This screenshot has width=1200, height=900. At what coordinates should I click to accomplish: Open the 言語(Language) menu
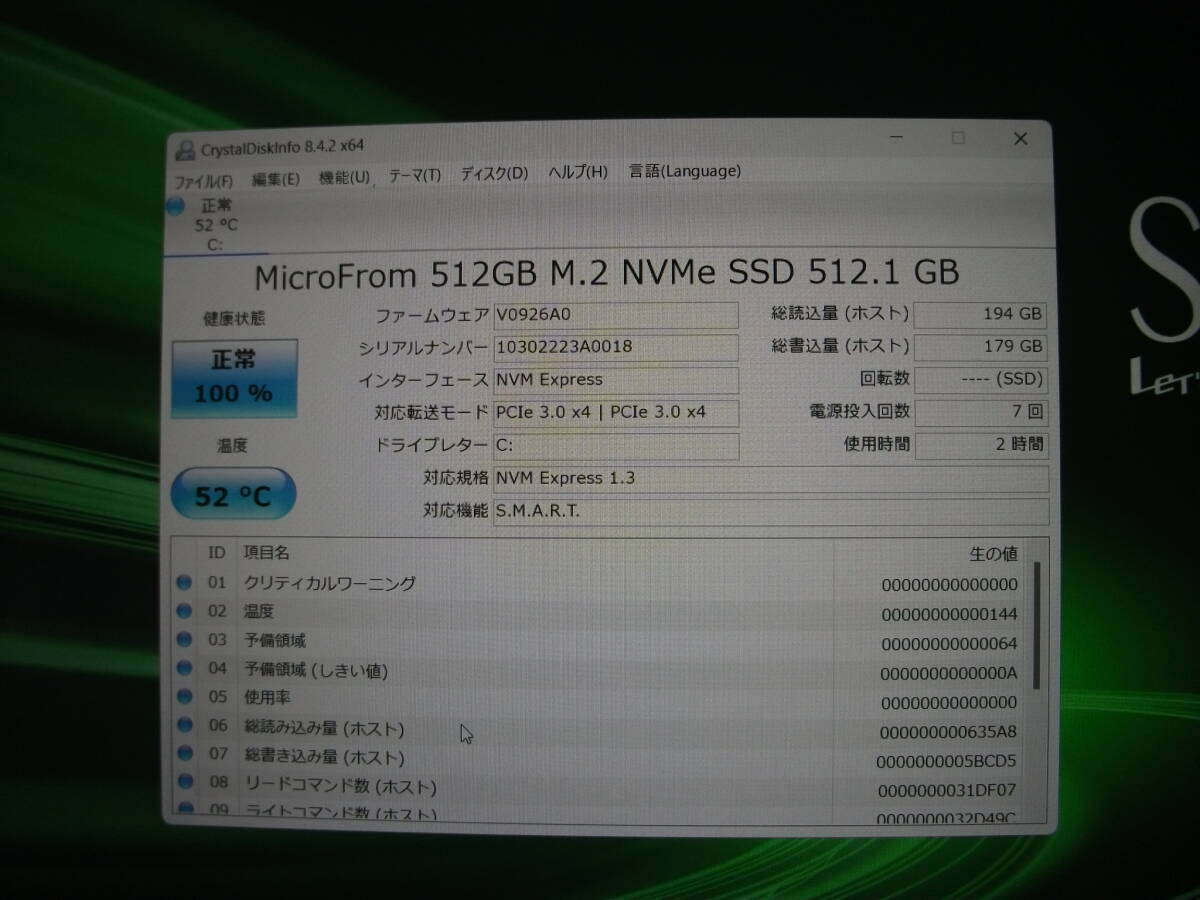(x=685, y=171)
